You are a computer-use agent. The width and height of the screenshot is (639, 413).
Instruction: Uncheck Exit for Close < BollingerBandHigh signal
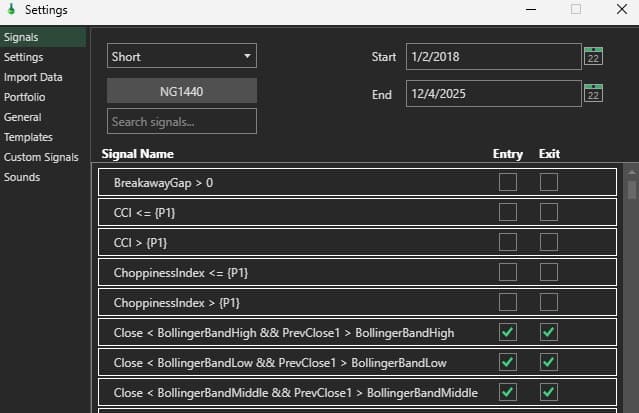pyautogui.click(x=549, y=332)
